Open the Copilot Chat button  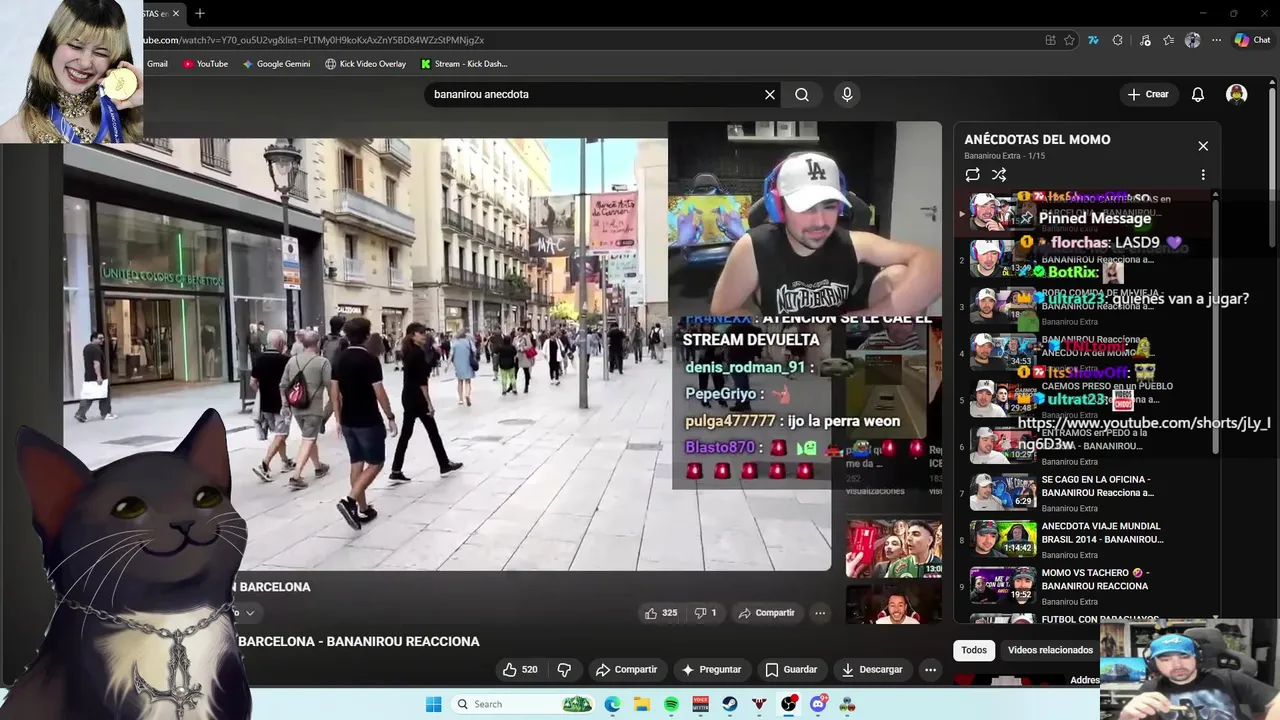[x=1252, y=40]
